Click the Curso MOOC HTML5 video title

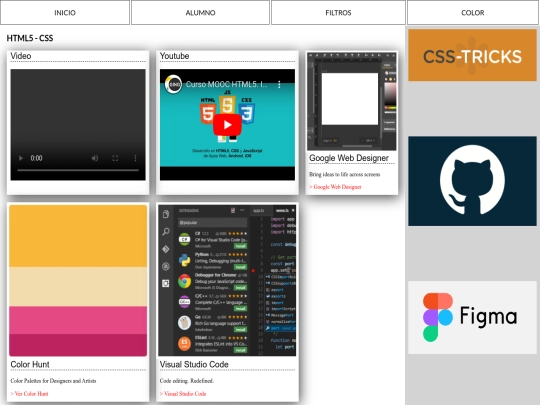pos(226,84)
